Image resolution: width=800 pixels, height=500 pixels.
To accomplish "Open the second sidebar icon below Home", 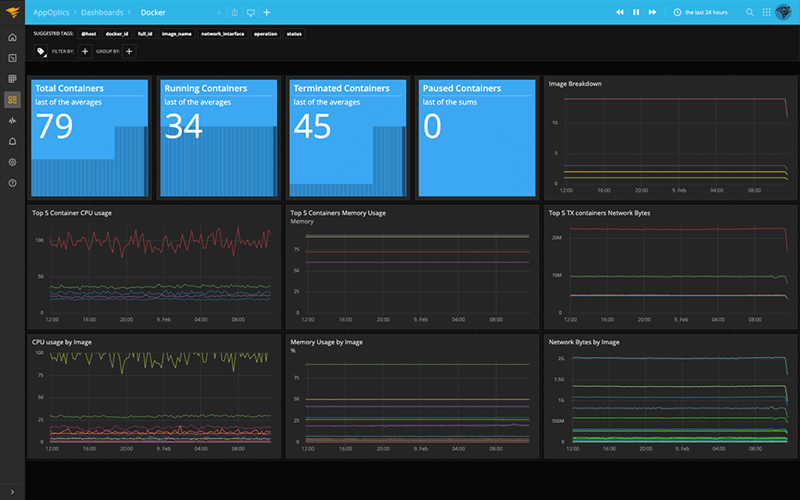I will 12,58.
